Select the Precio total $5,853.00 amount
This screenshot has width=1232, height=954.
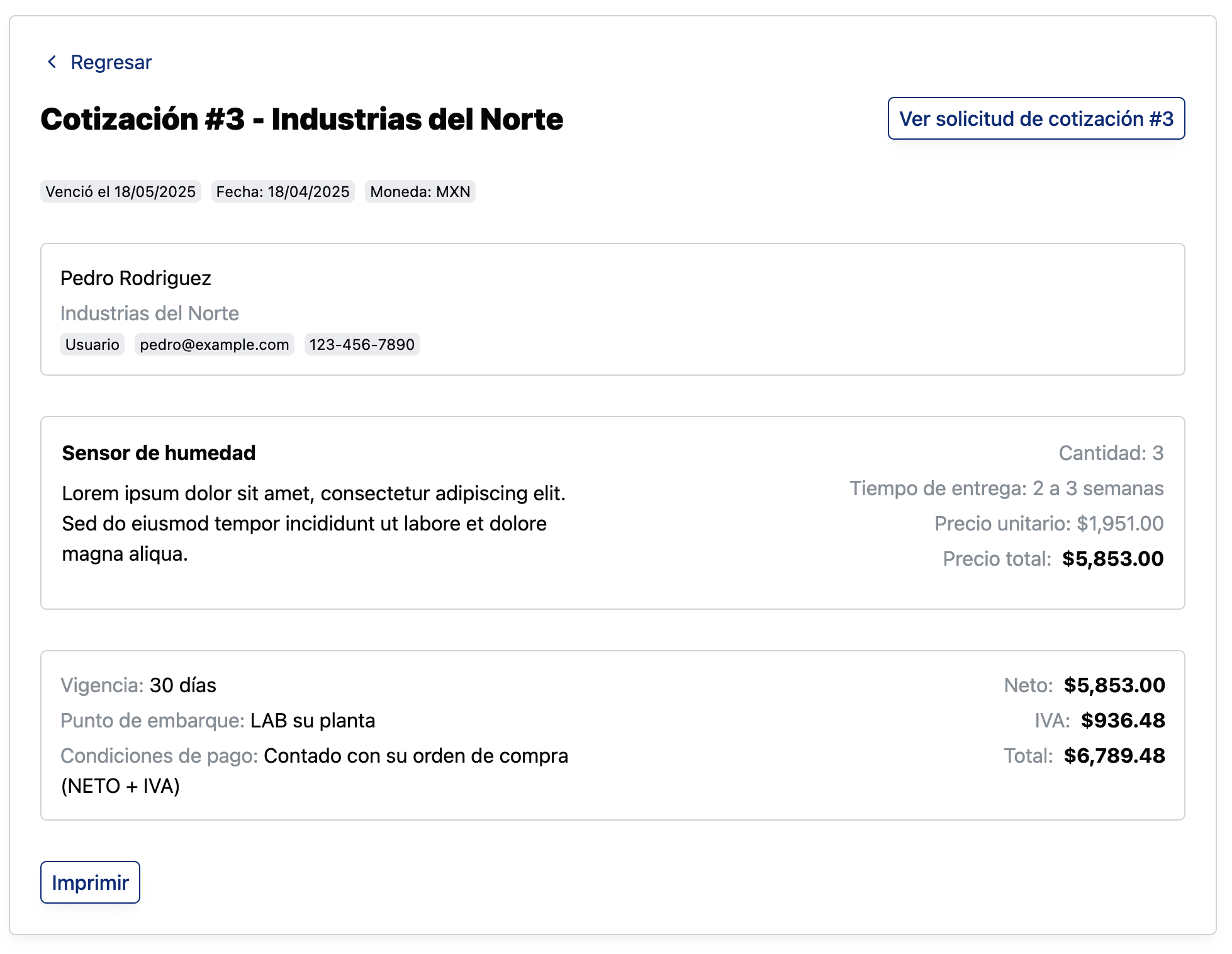(x=1112, y=559)
